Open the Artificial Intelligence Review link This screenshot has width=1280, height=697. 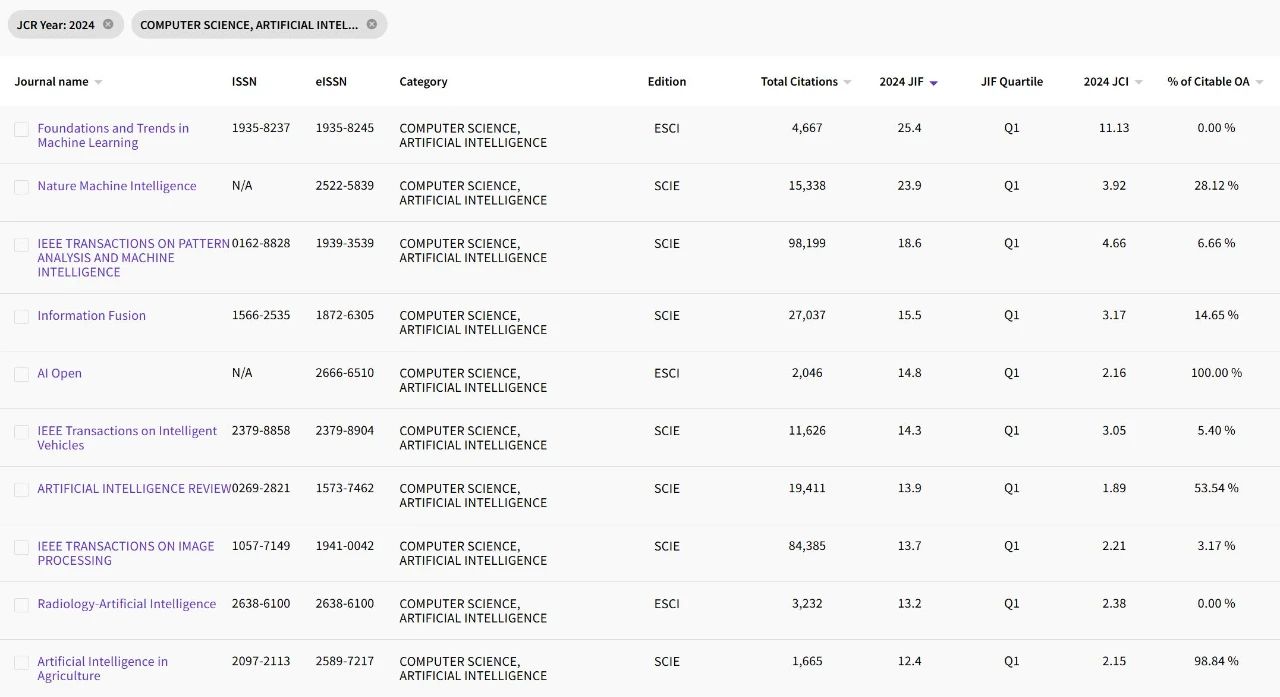pyautogui.click(x=135, y=489)
